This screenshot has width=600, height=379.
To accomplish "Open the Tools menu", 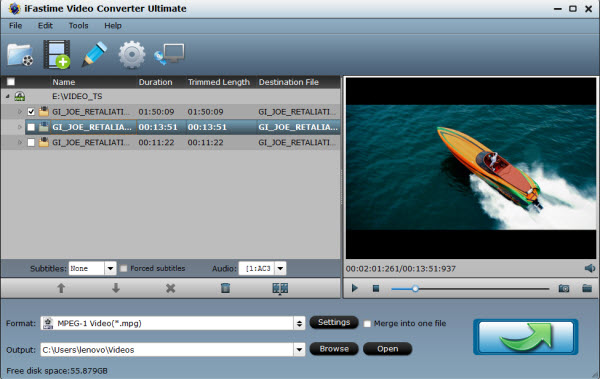I will [78, 26].
